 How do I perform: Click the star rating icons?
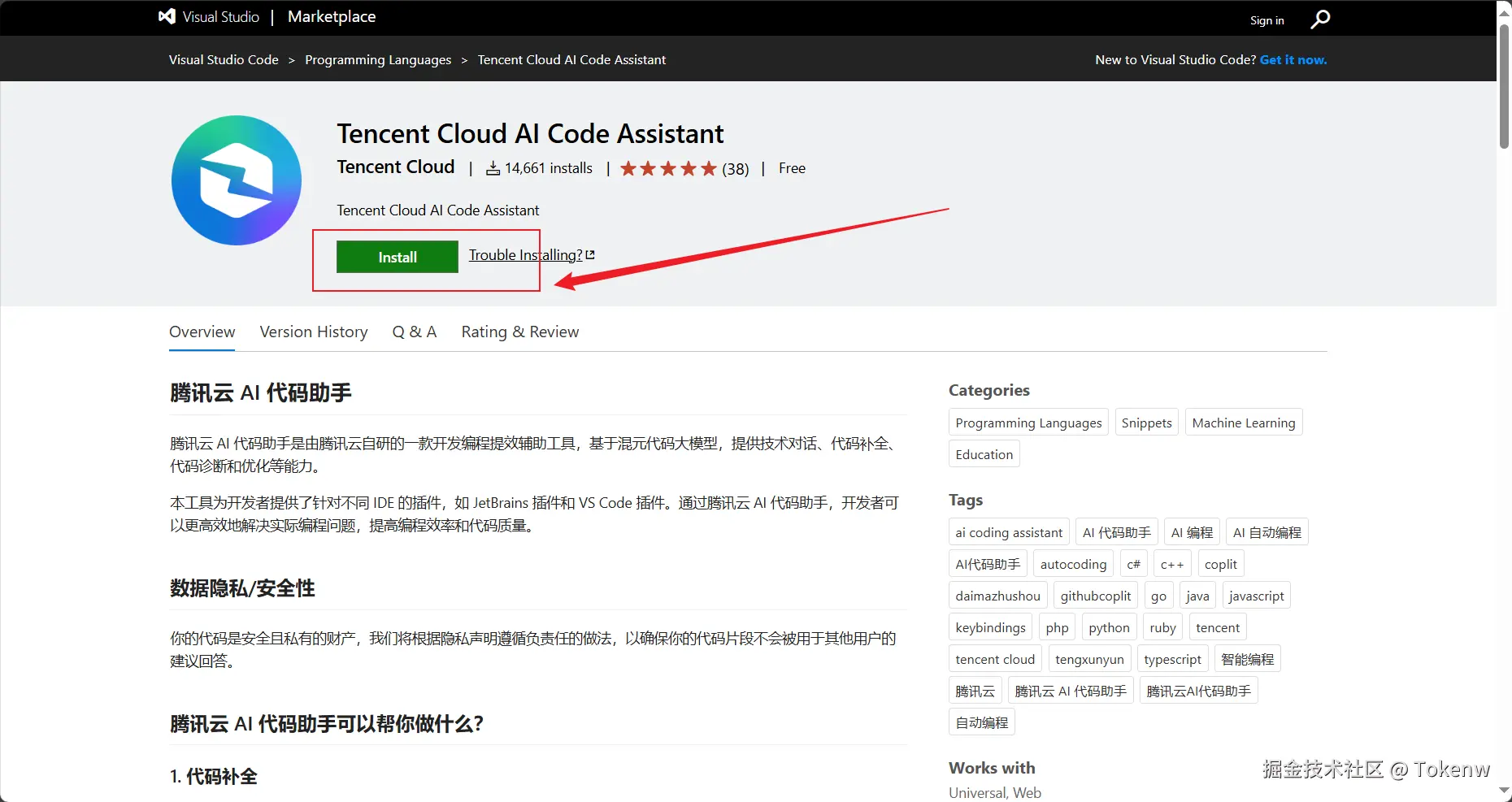[x=668, y=168]
